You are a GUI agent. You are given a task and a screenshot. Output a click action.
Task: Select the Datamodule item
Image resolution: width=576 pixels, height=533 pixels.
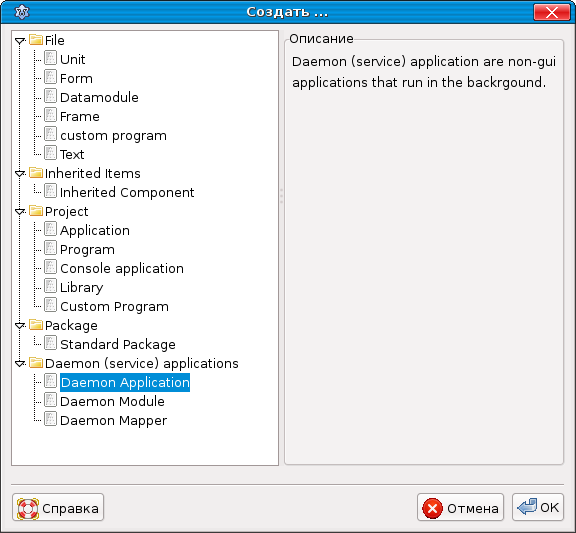click(99, 97)
